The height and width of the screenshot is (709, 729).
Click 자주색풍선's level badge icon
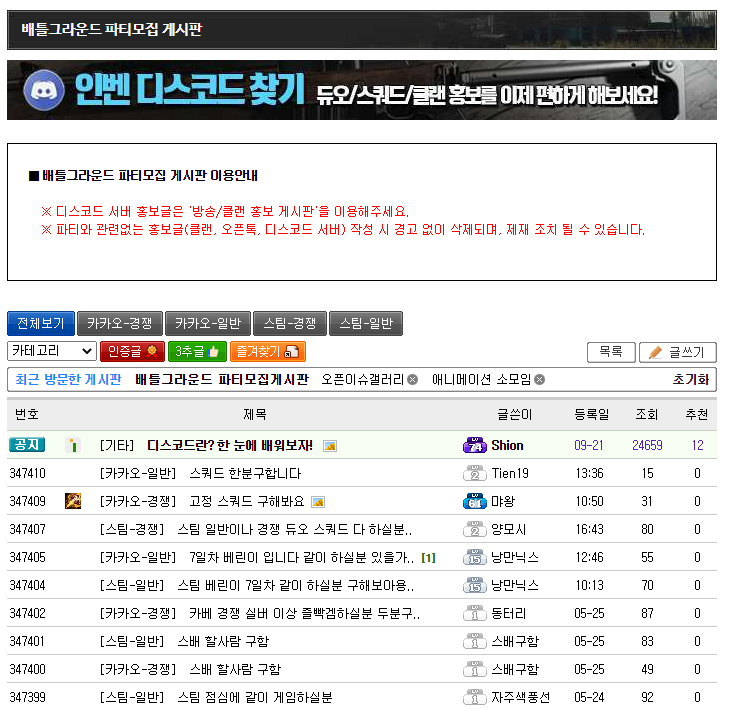click(x=475, y=697)
